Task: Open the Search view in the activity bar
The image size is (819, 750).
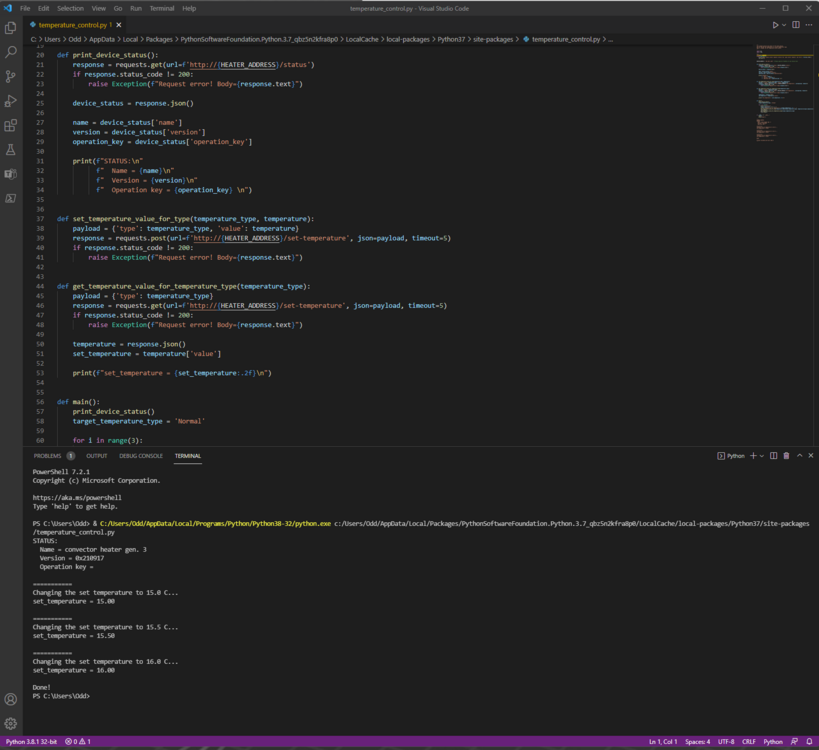Action: (x=11, y=52)
